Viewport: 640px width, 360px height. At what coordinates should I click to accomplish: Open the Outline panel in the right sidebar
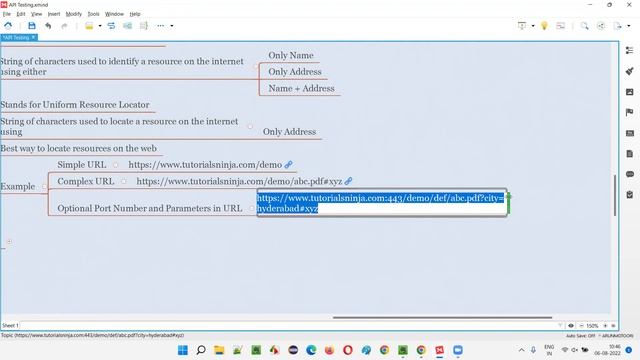[x=629, y=50]
